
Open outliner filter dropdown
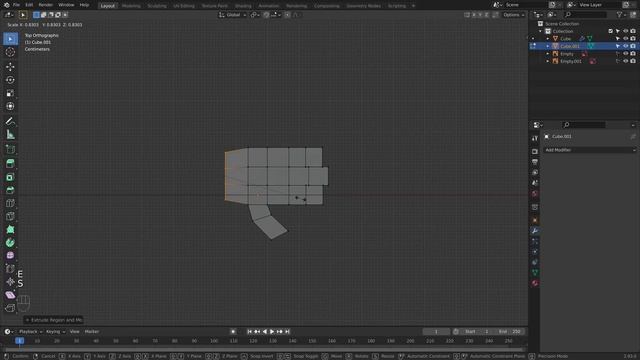pyautogui.click(x=621, y=15)
